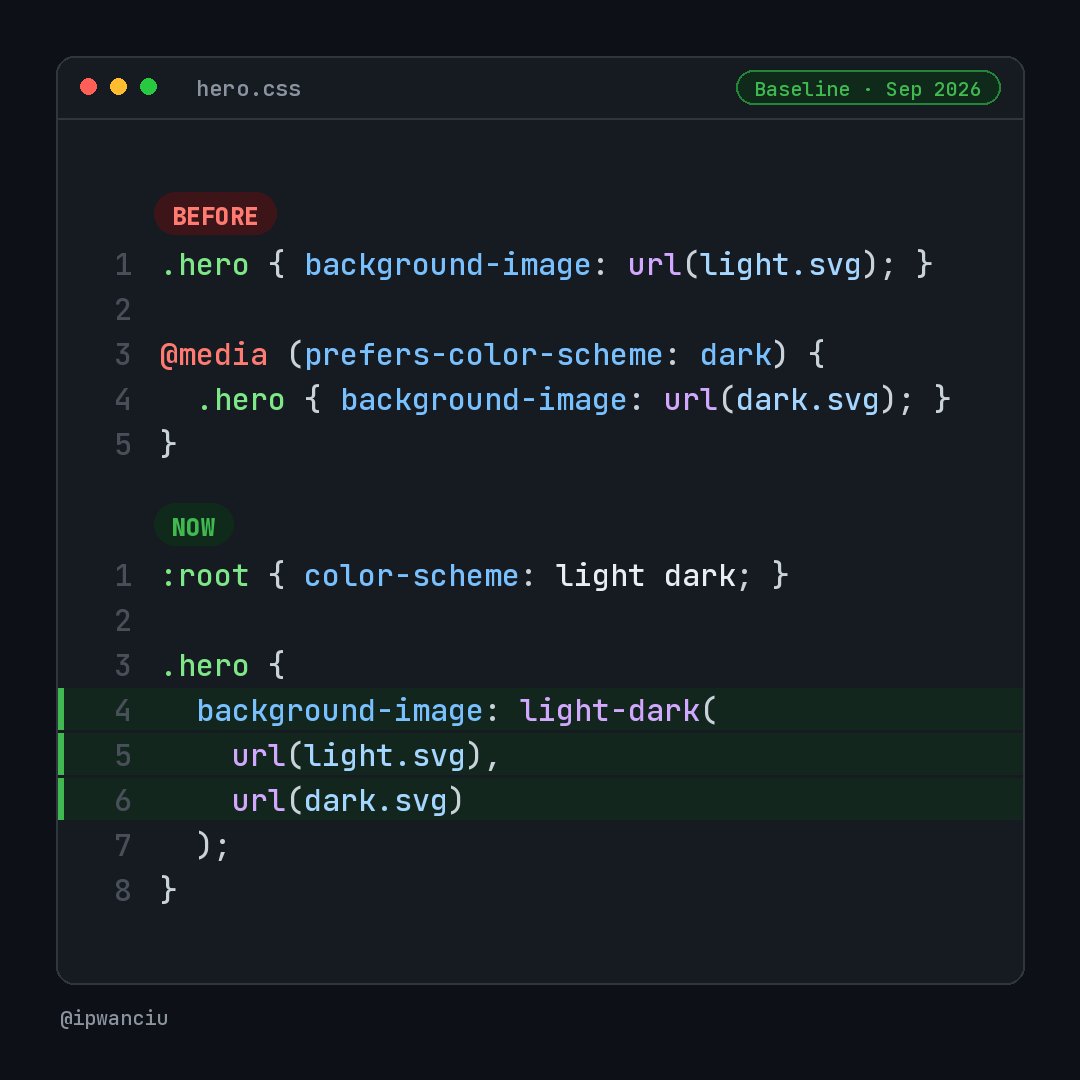Click the red BEFORE label
This screenshot has height=1080, width=1080.
pyautogui.click(x=216, y=214)
